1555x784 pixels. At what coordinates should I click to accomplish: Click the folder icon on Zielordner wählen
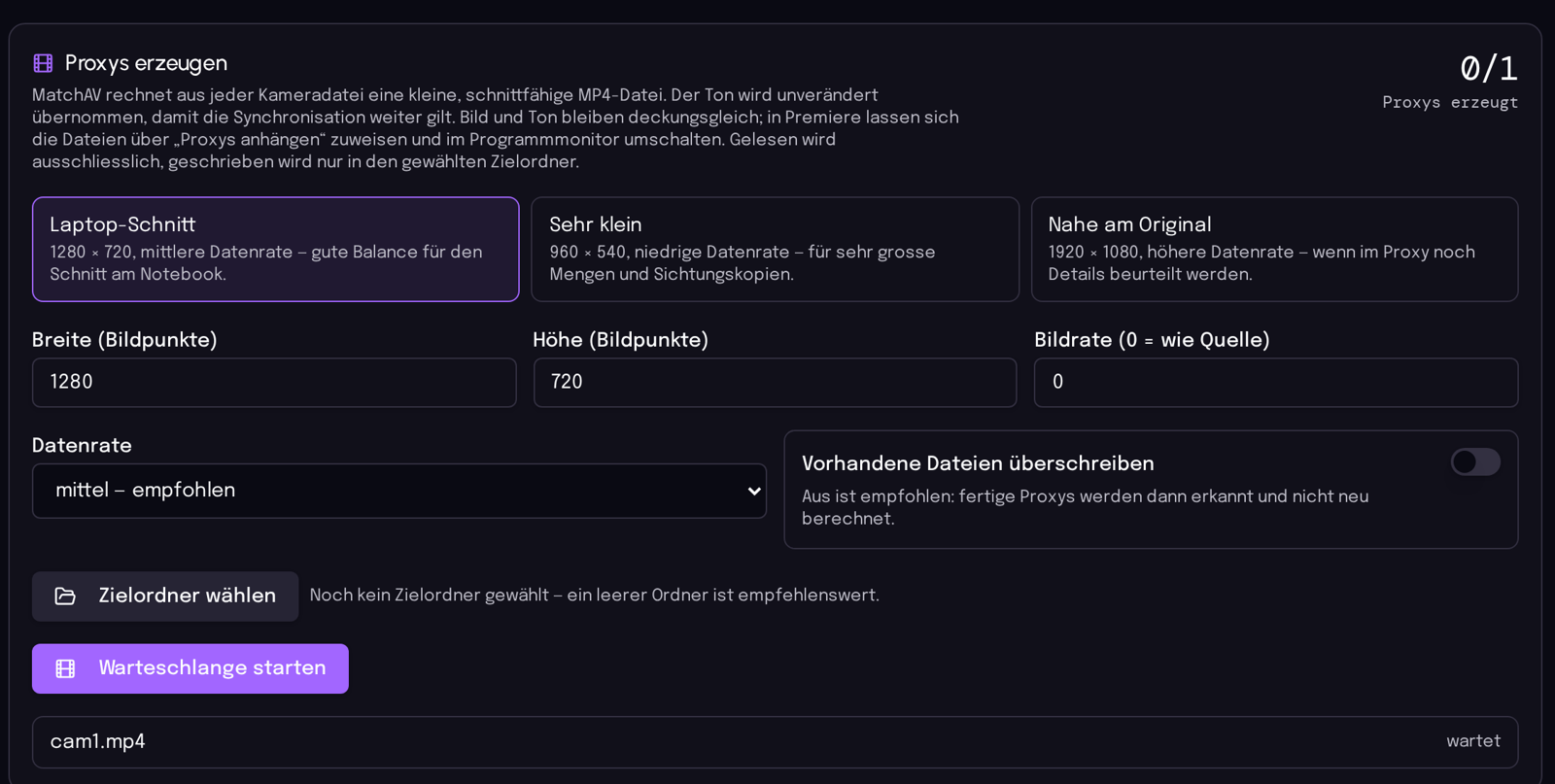click(x=65, y=596)
